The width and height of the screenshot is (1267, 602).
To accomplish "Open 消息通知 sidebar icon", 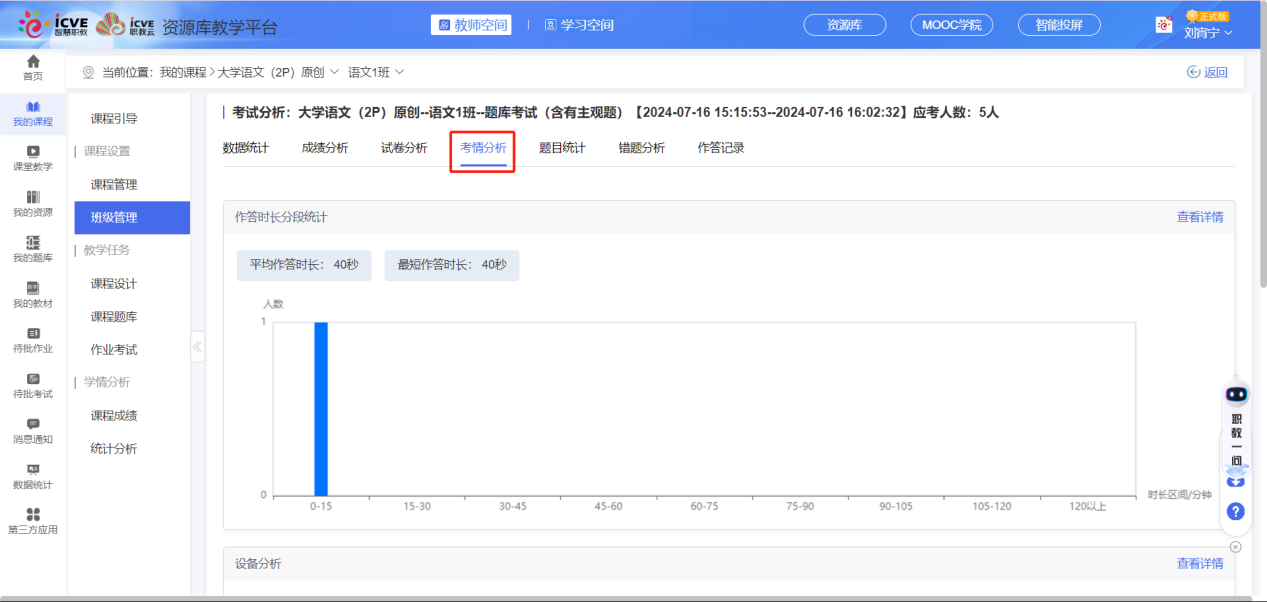I will pos(33,425).
